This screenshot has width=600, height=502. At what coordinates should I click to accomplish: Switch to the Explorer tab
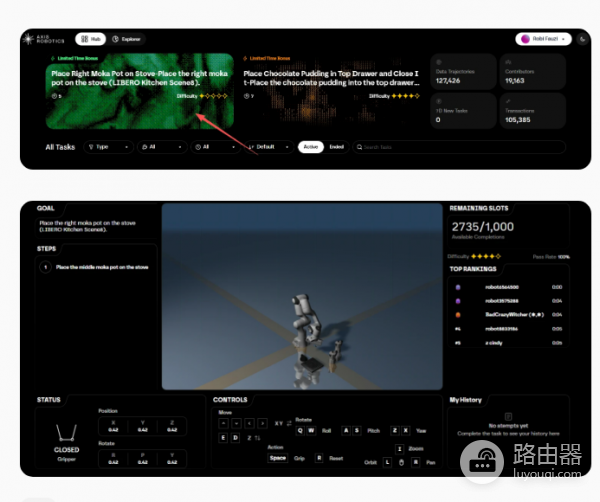pyautogui.click(x=128, y=39)
